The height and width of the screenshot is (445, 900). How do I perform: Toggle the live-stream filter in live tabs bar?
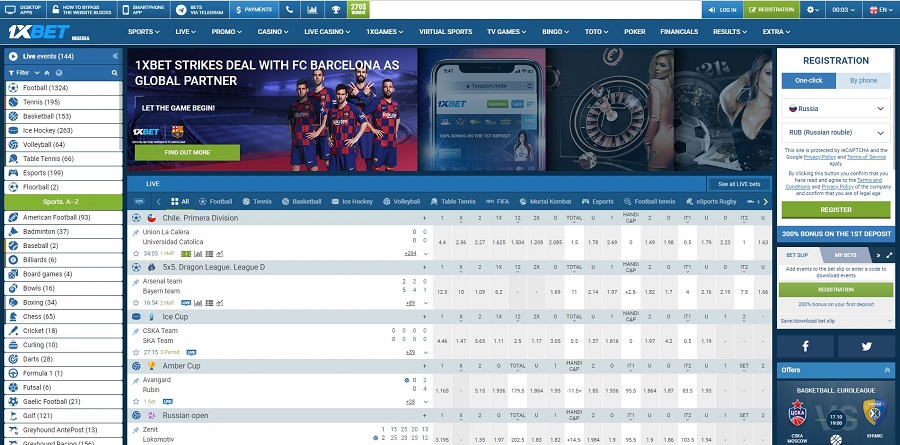point(139,202)
